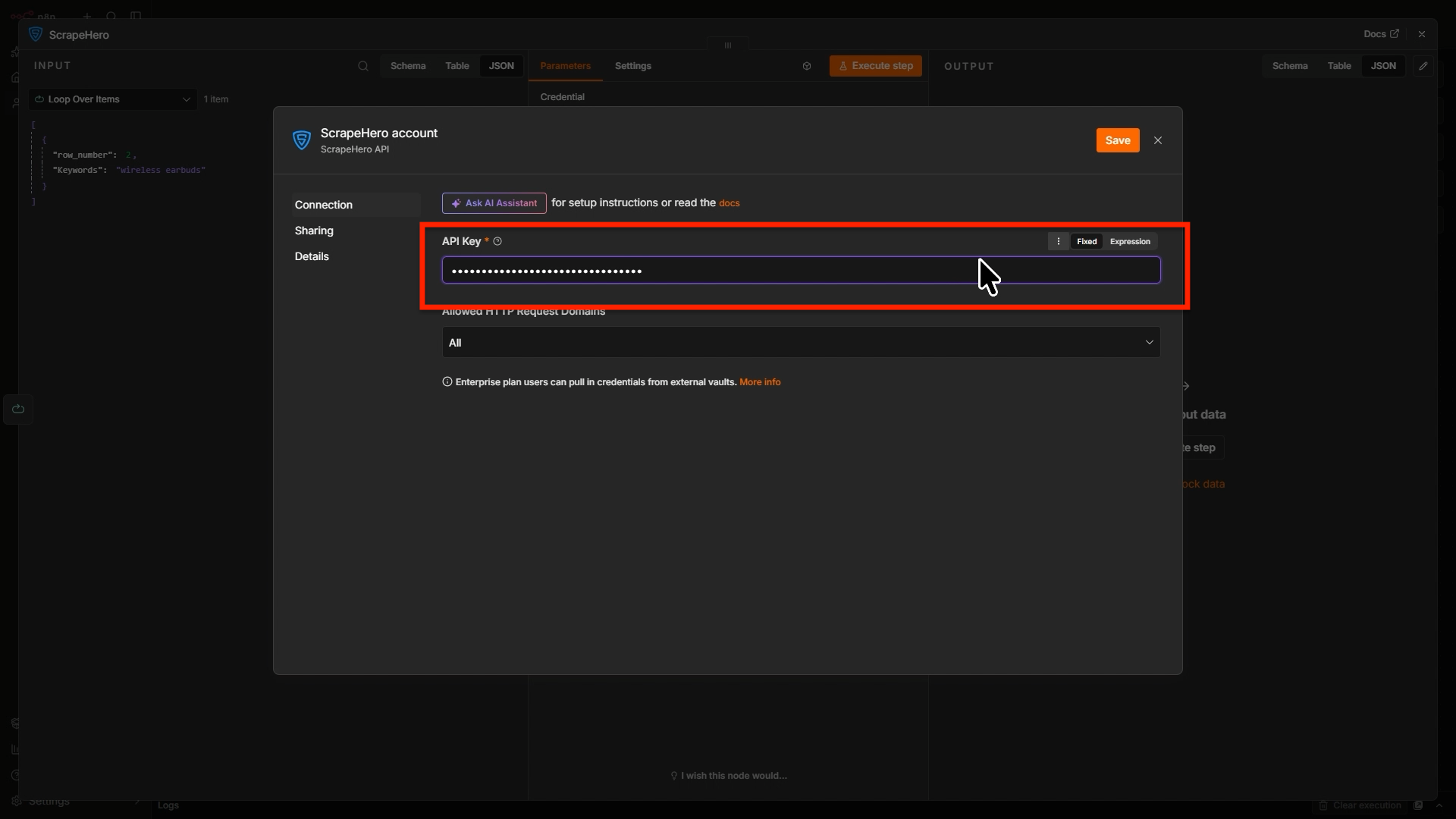Screen dimensions: 1456x819
Task: Click the loop icon on the left edge
Action: (x=18, y=409)
